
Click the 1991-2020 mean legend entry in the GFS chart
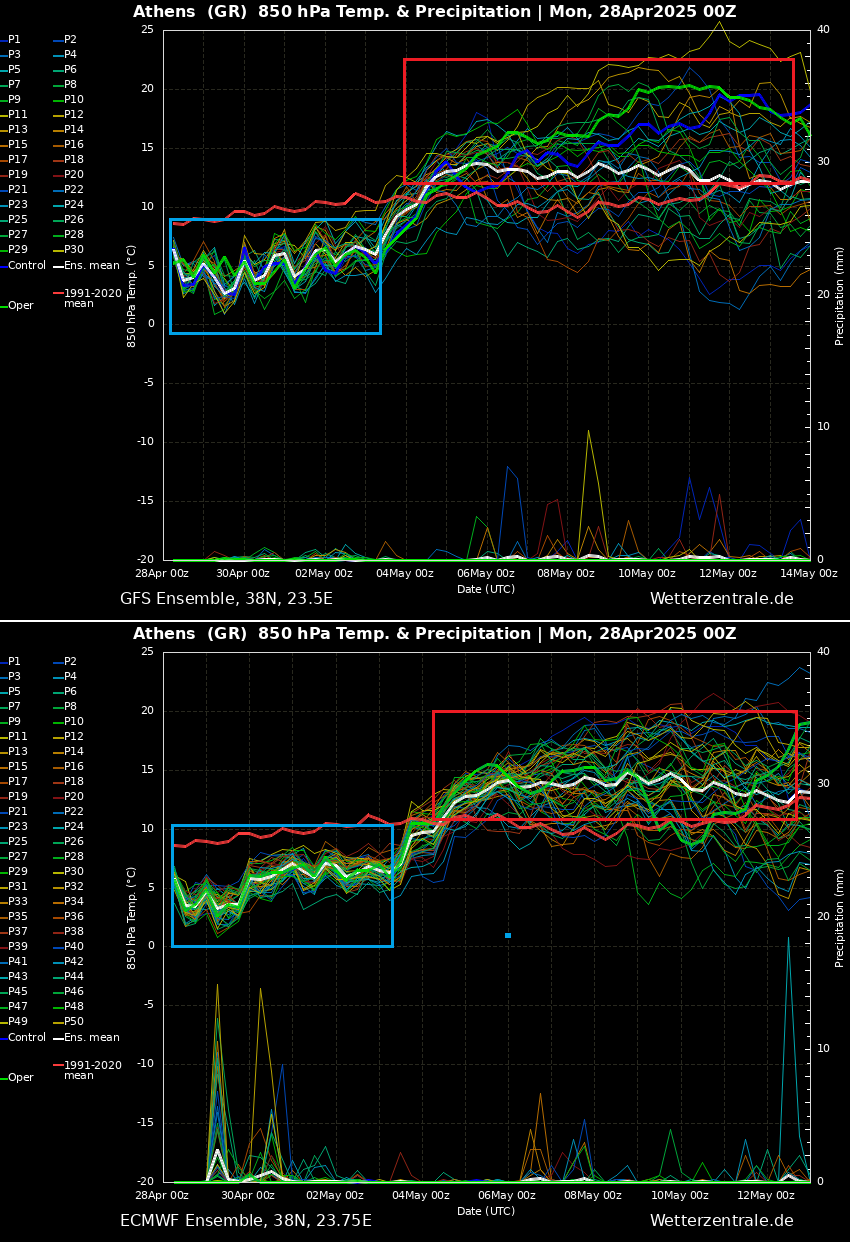tap(92, 299)
